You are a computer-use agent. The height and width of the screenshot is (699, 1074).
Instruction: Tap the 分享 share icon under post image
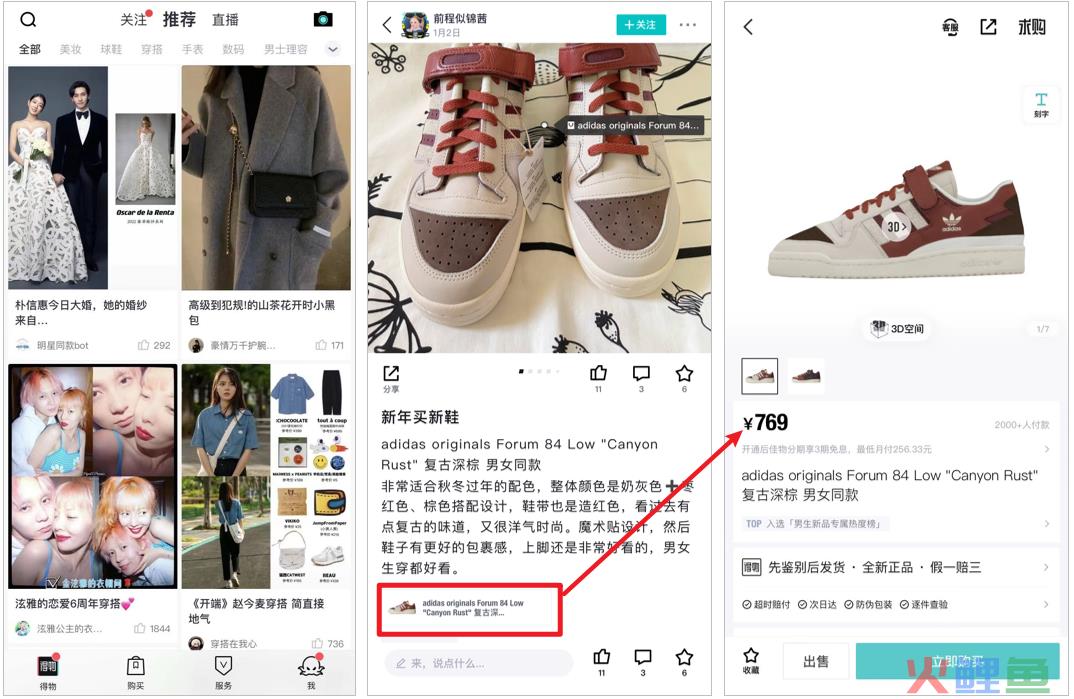click(x=391, y=379)
